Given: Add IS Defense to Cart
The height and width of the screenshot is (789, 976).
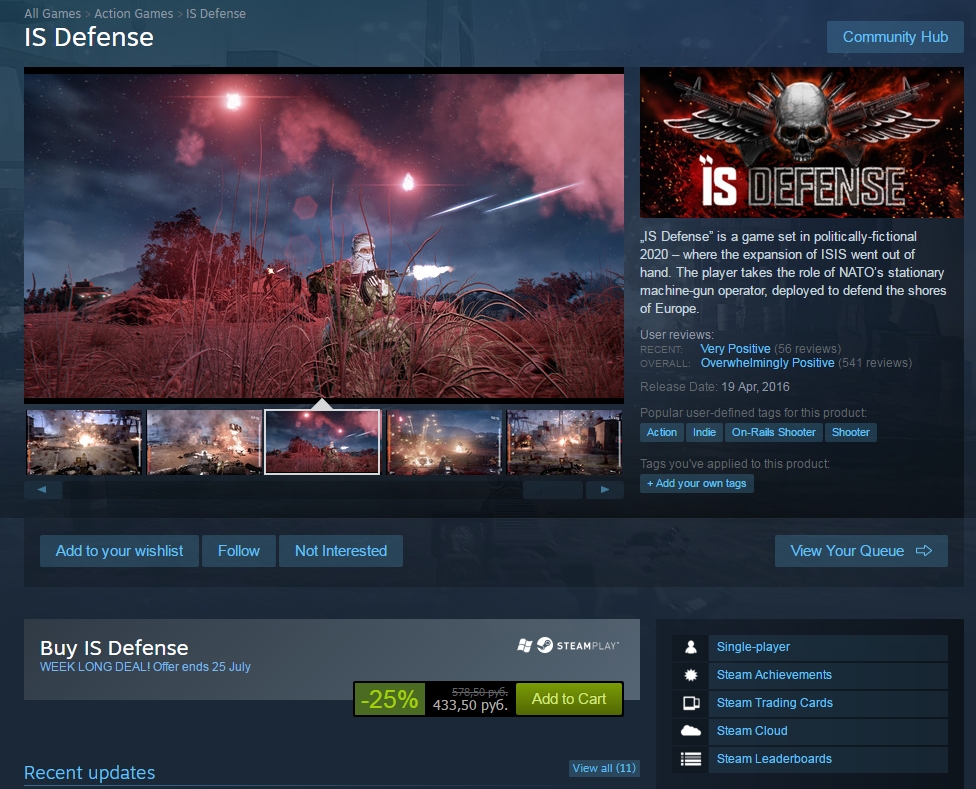Looking at the screenshot, I should click(569, 699).
